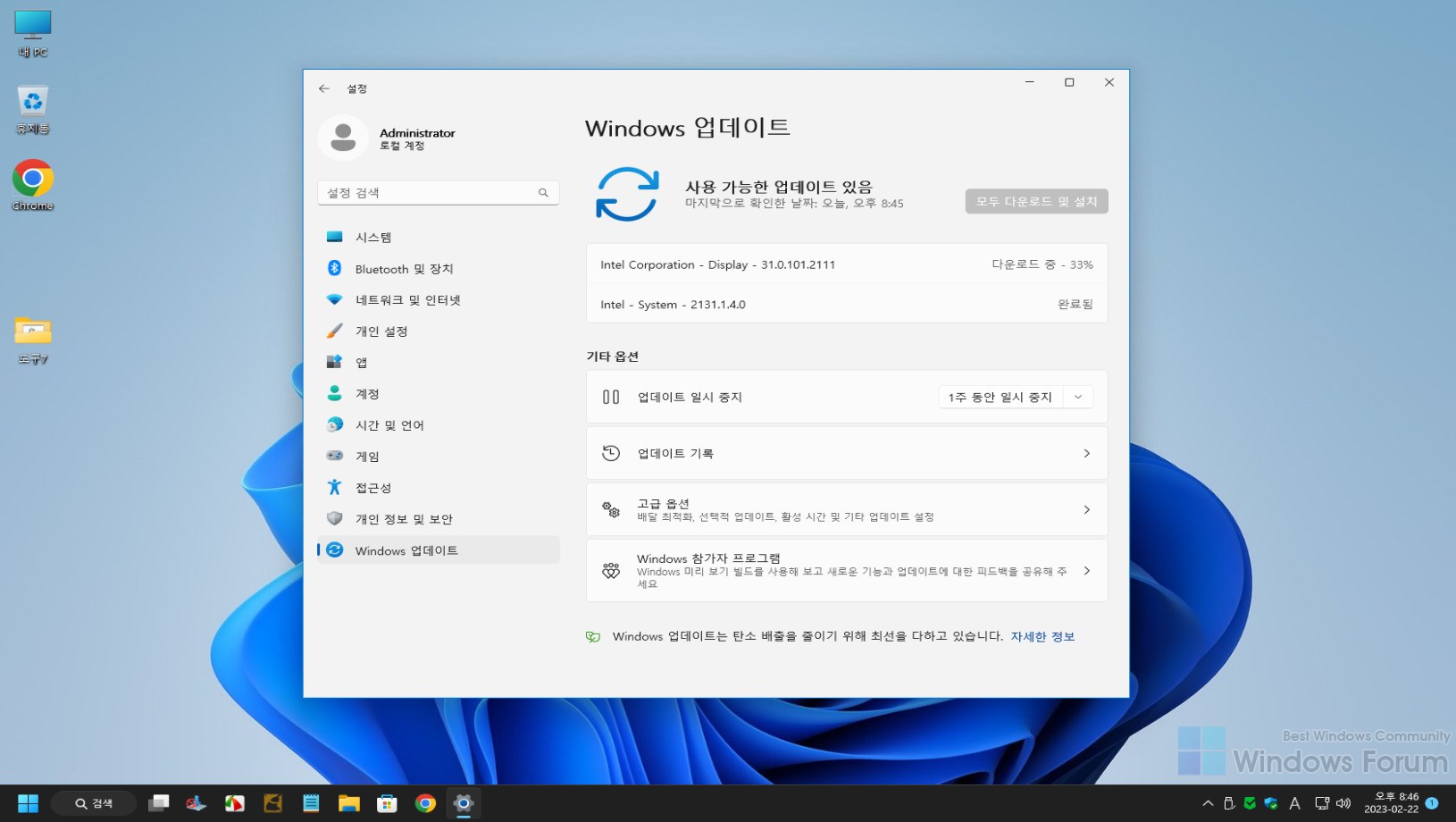This screenshot has height=822, width=1456.
Task: Open the 도구7 desktop folder
Action: (x=33, y=340)
